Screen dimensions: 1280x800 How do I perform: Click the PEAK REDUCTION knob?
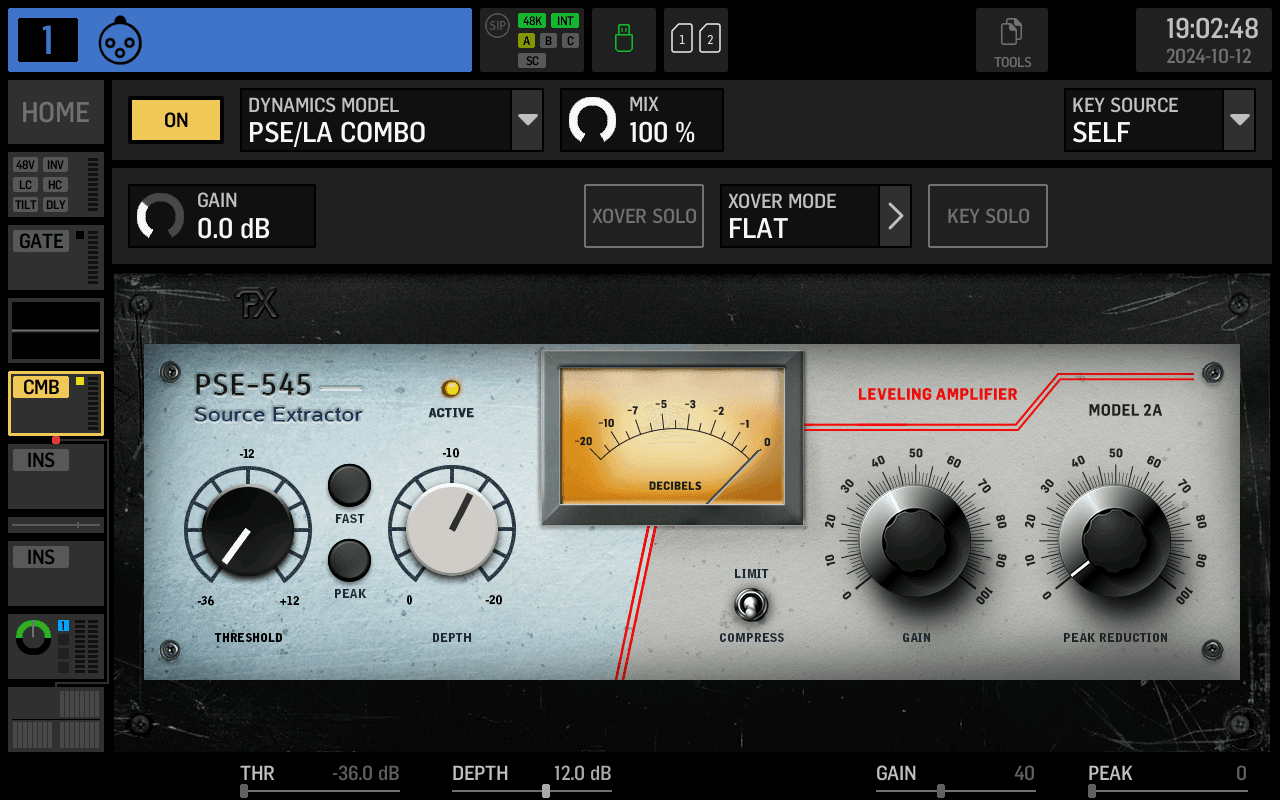[x=1115, y=540]
